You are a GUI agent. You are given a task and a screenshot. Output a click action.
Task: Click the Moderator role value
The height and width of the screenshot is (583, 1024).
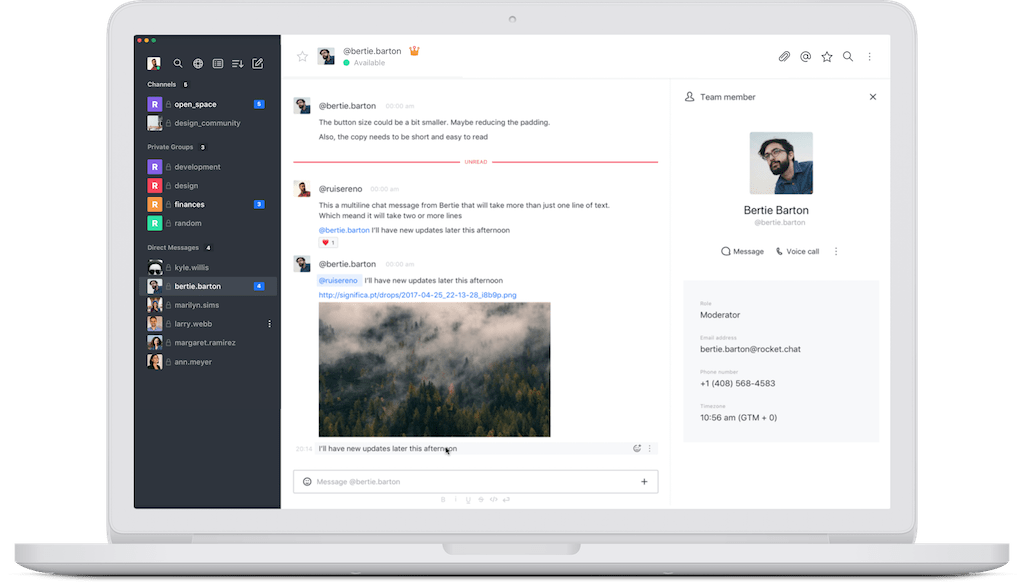pyautogui.click(x=720, y=315)
